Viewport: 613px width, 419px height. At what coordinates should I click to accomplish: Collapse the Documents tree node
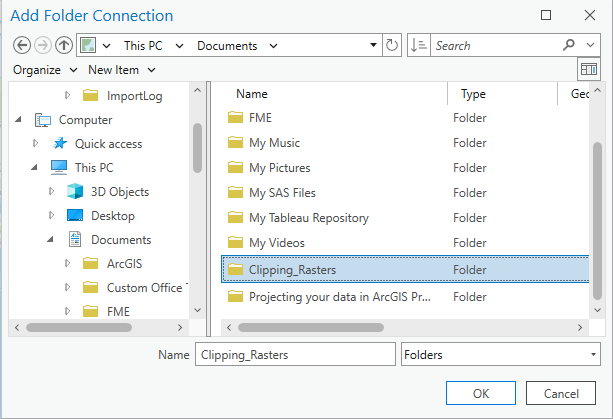point(50,239)
